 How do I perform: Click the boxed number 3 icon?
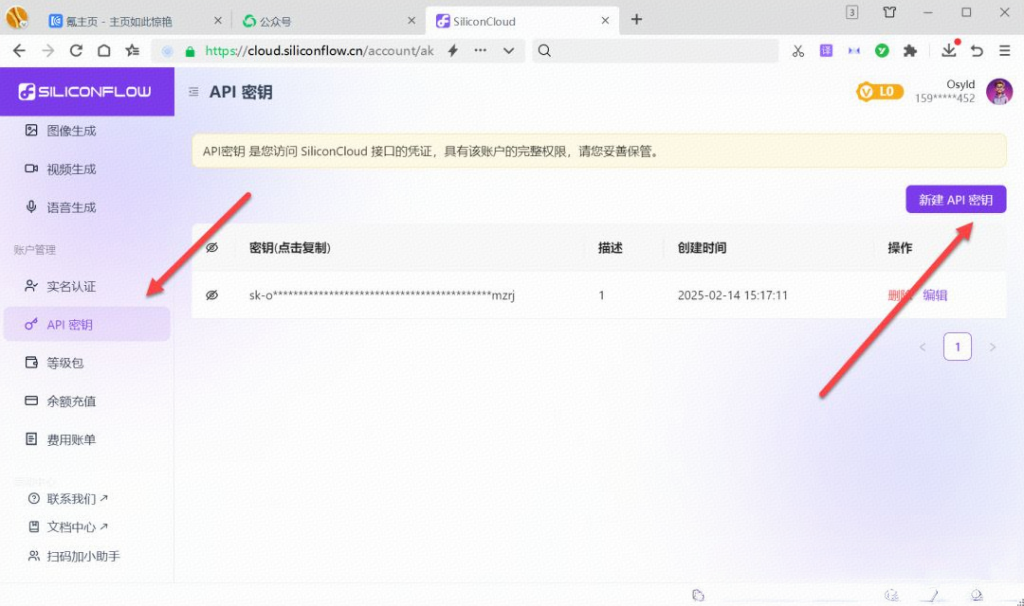coord(852,12)
